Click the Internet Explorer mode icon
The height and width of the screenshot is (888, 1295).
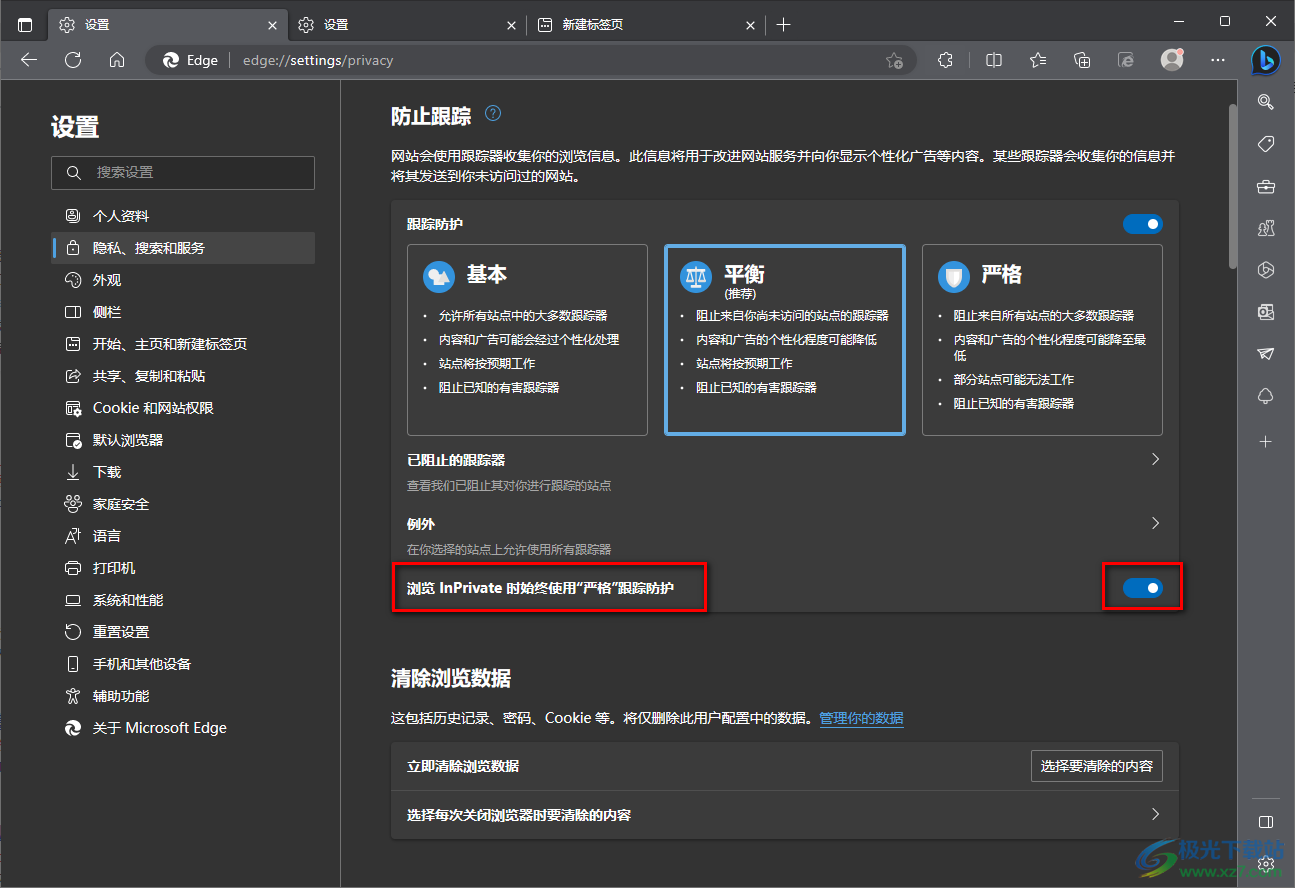[1126, 60]
